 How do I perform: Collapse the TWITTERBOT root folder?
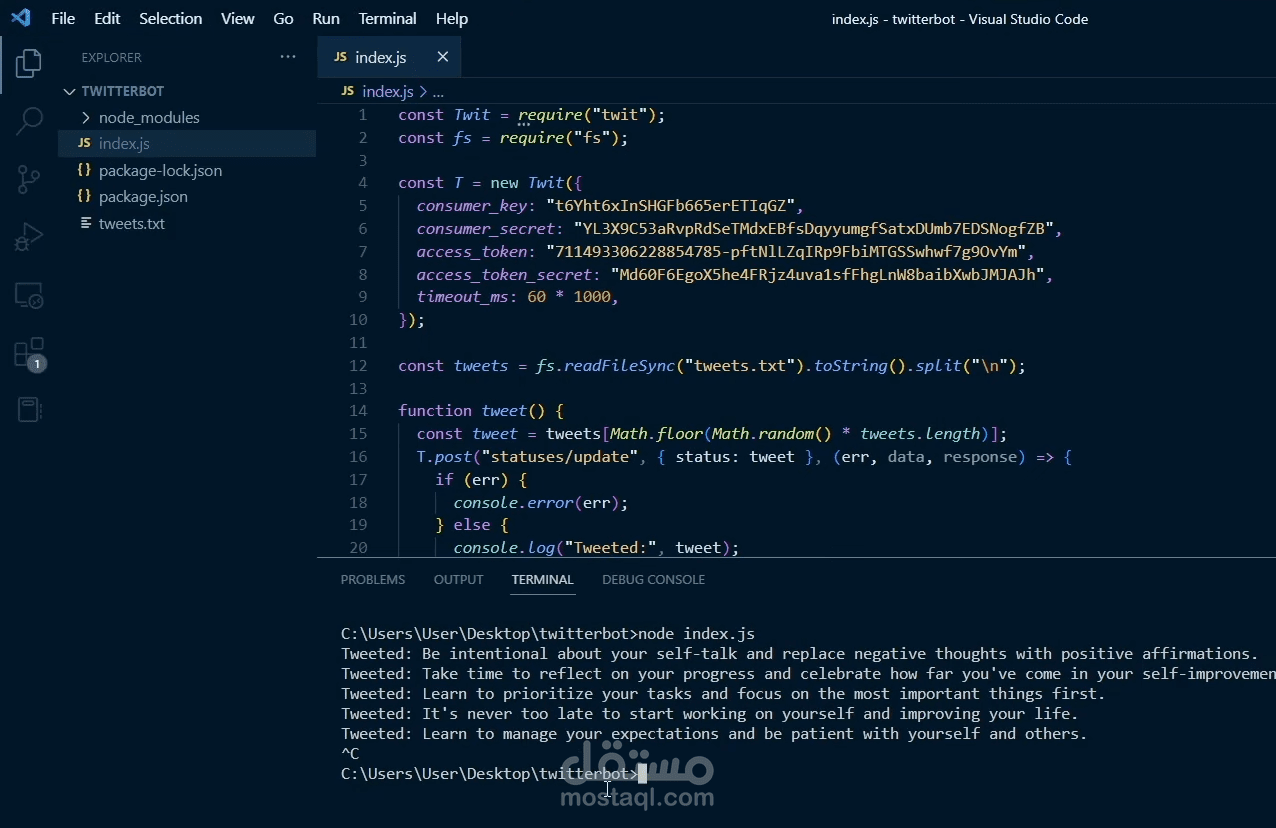[x=69, y=91]
